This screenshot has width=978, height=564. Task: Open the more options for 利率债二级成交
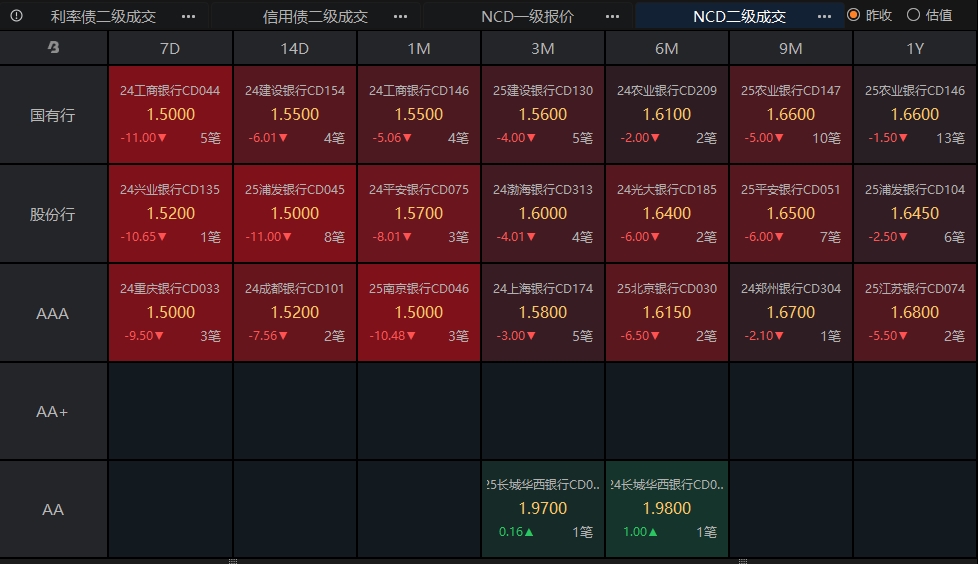[188, 16]
